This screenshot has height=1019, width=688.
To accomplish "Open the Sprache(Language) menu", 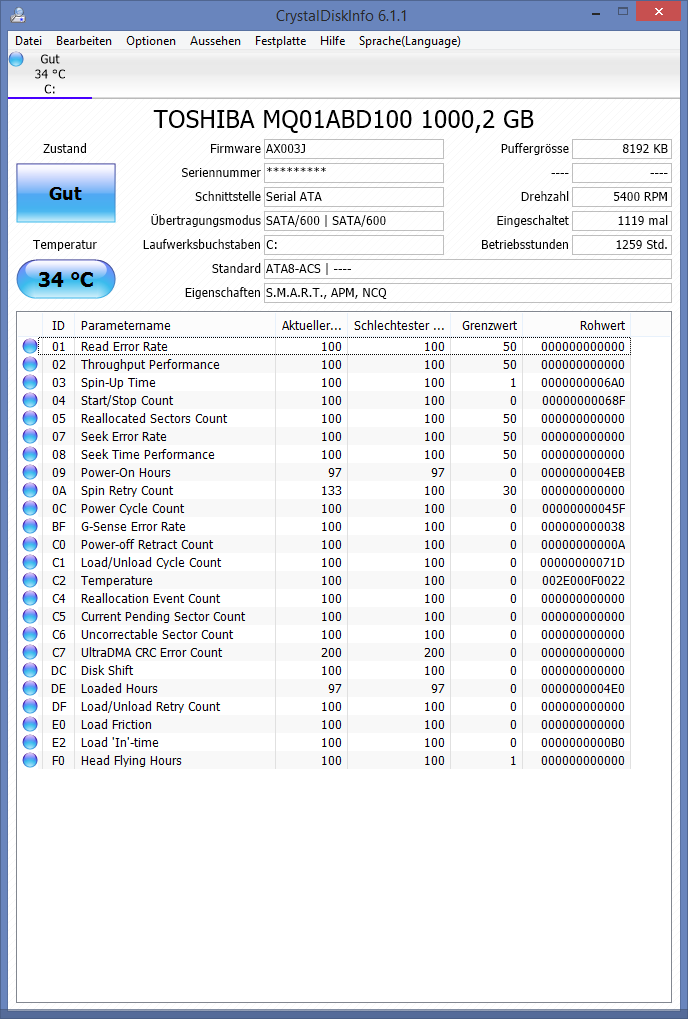I will 409,41.
